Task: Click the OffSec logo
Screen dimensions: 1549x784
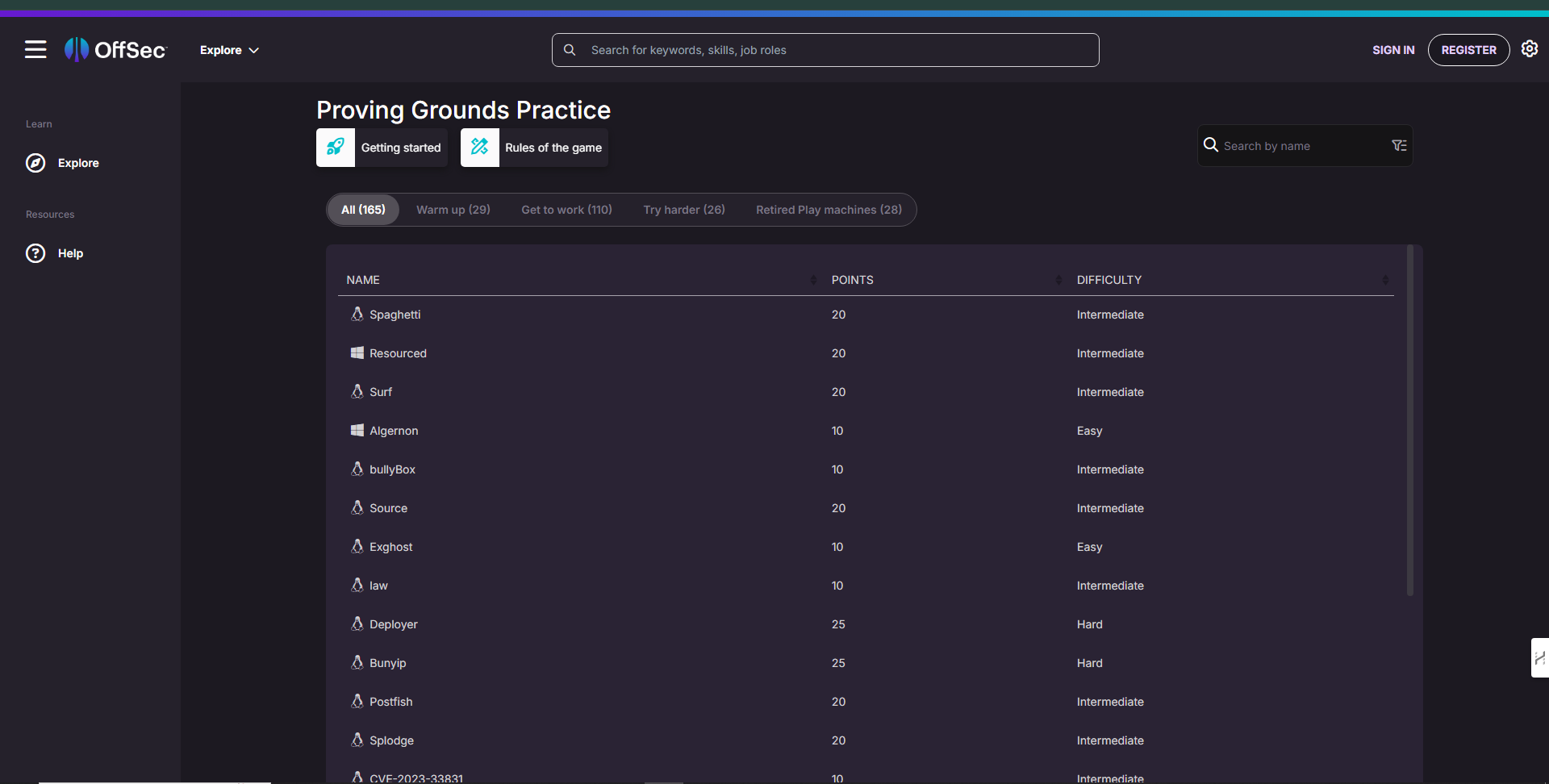Action: point(115,50)
